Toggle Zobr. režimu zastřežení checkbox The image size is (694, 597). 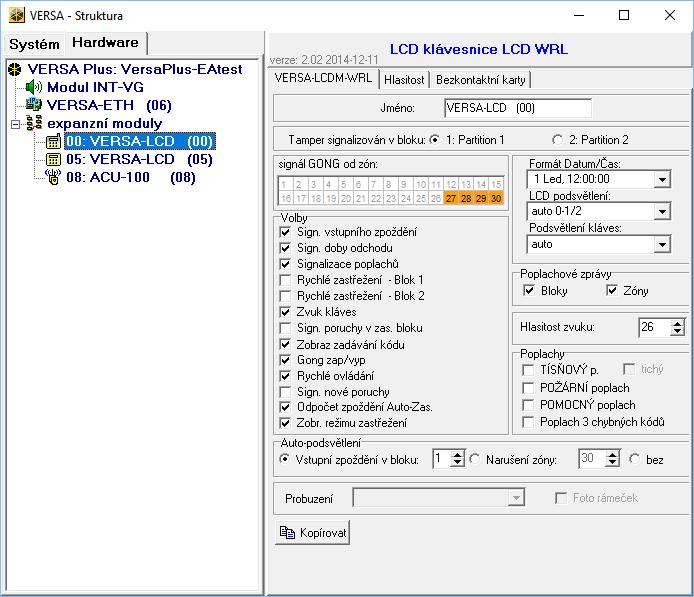[x=285, y=423]
